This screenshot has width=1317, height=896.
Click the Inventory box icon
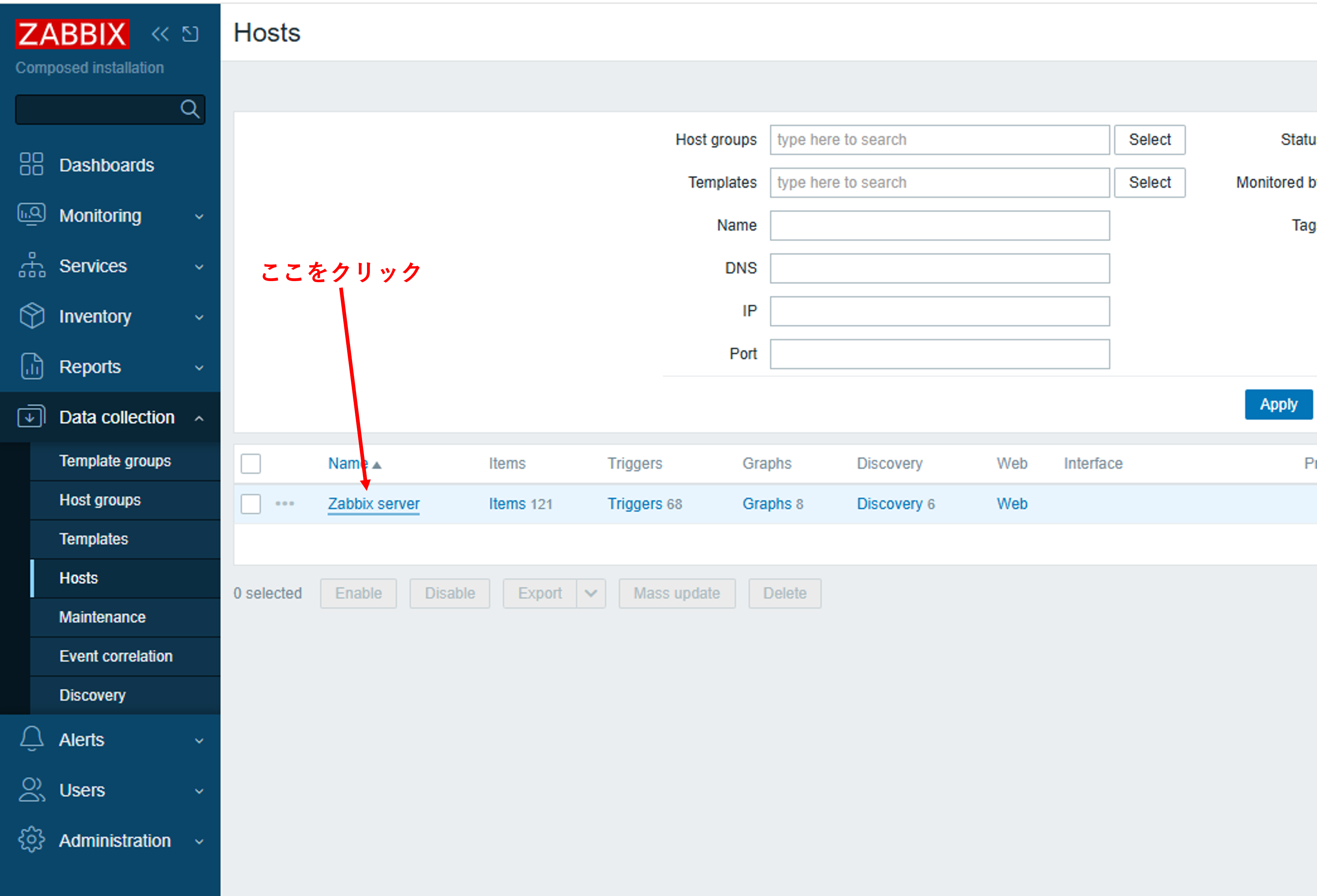[31, 316]
